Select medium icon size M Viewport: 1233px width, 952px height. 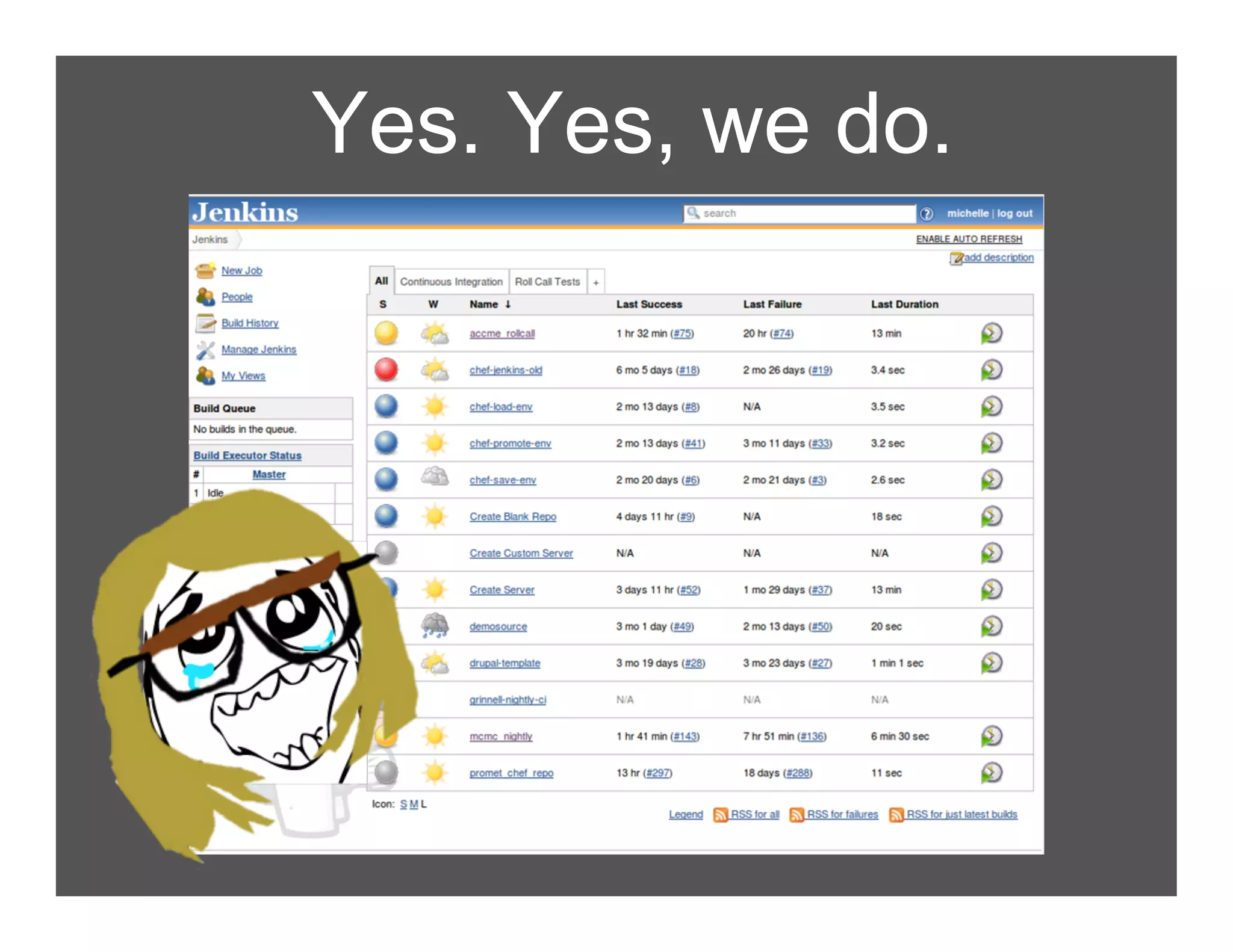click(x=414, y=805)
